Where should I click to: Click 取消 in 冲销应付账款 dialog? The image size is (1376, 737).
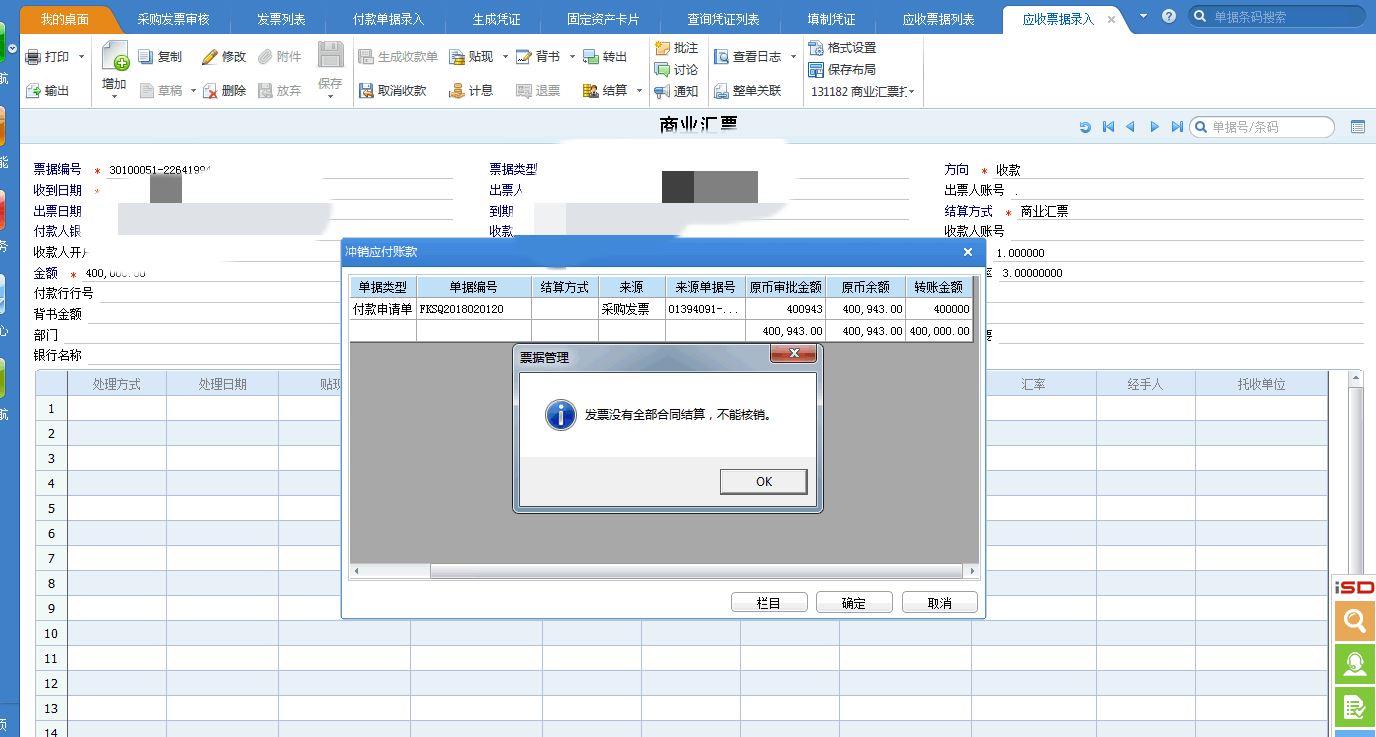(x=940, y=603)
